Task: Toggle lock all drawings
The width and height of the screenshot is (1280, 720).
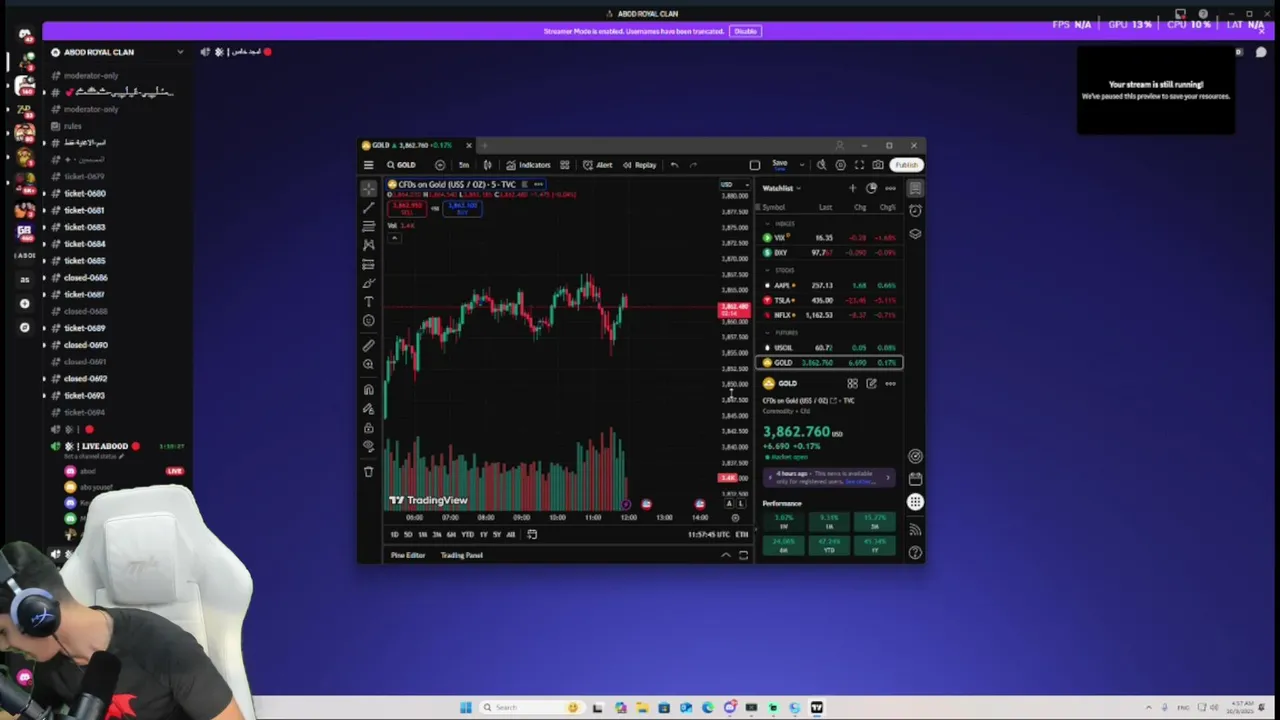Action: (x=368, y=428)
